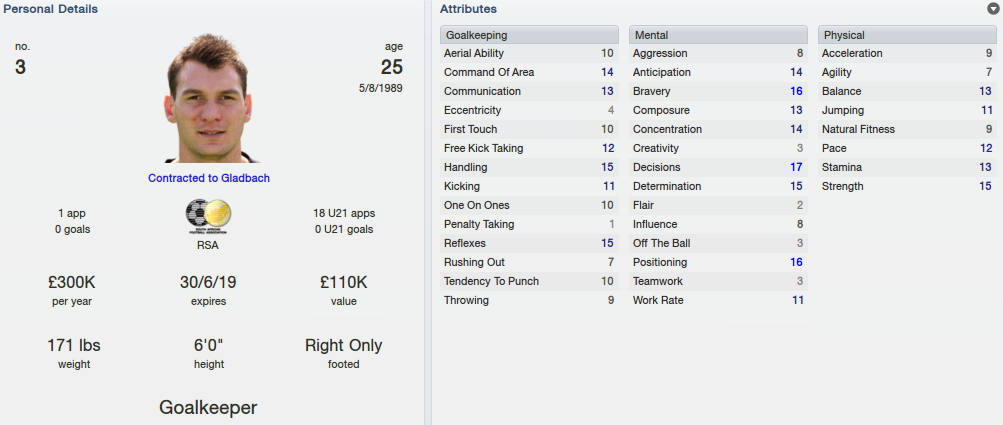Open the Attributes panel dropdown arrow
This screenshot has width=1003, height=425.
[993, 9]
